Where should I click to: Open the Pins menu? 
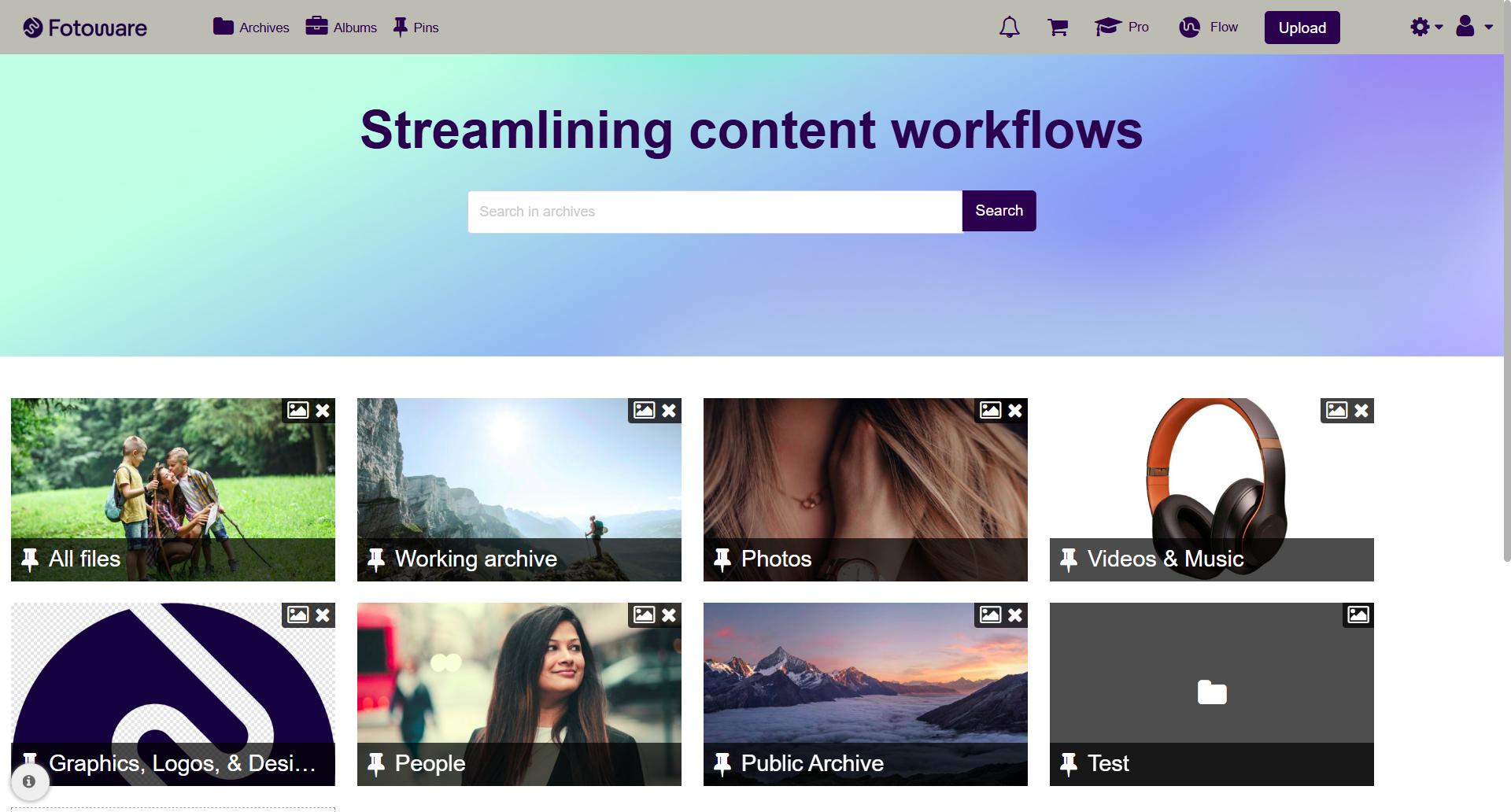pyautogui.click(x=416, y=28)
